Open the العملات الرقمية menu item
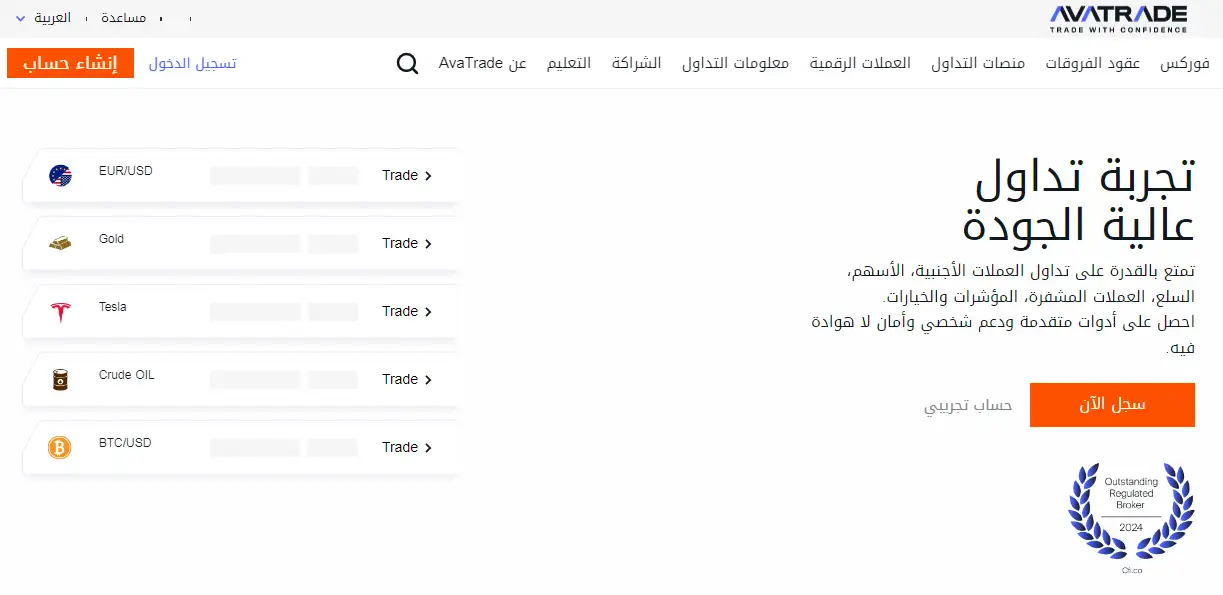This screenshot has width=1223, height=595. pyautogui.click(x=860, y=62)
